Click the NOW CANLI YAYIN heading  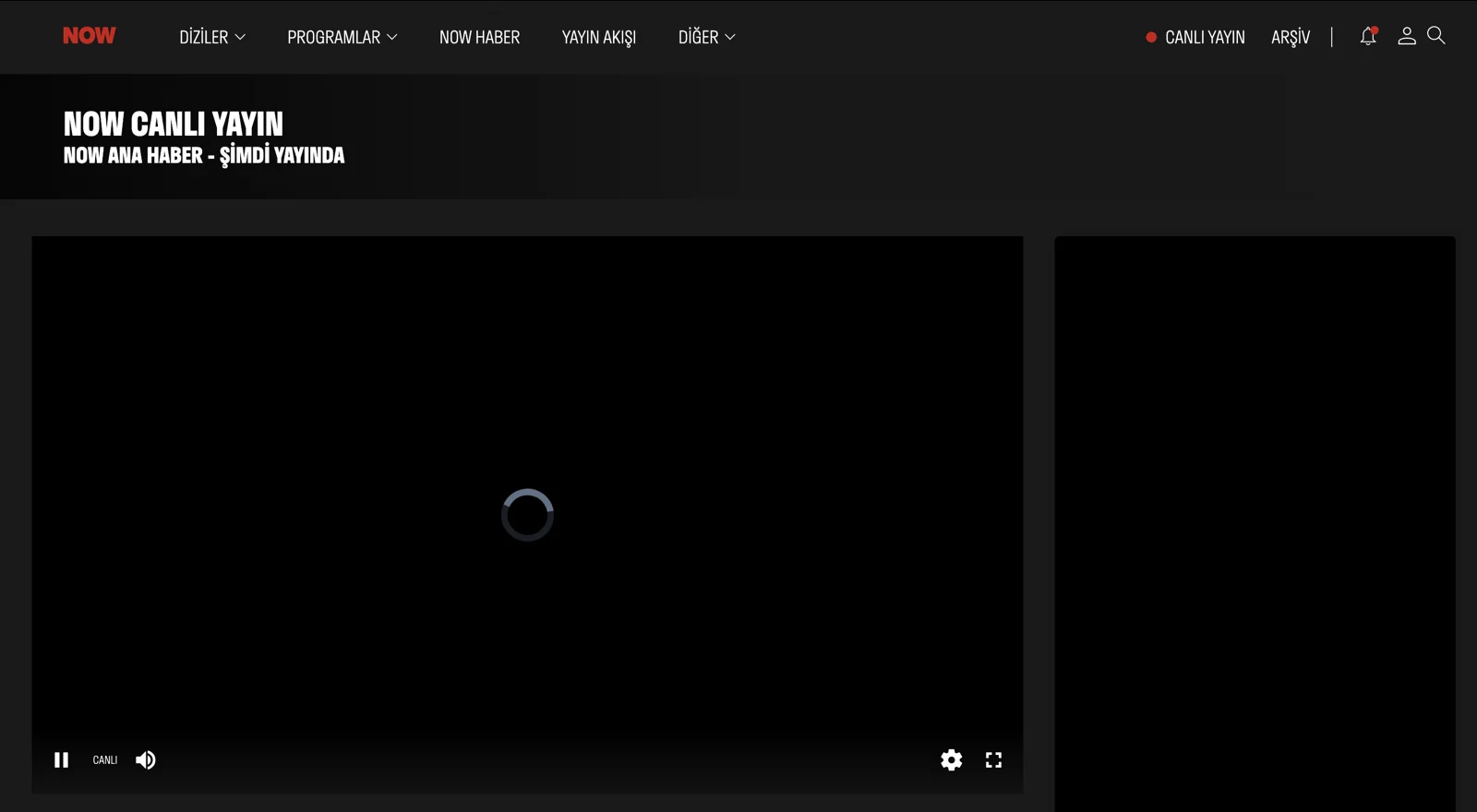pyautogui.click(x=174, y=124)
